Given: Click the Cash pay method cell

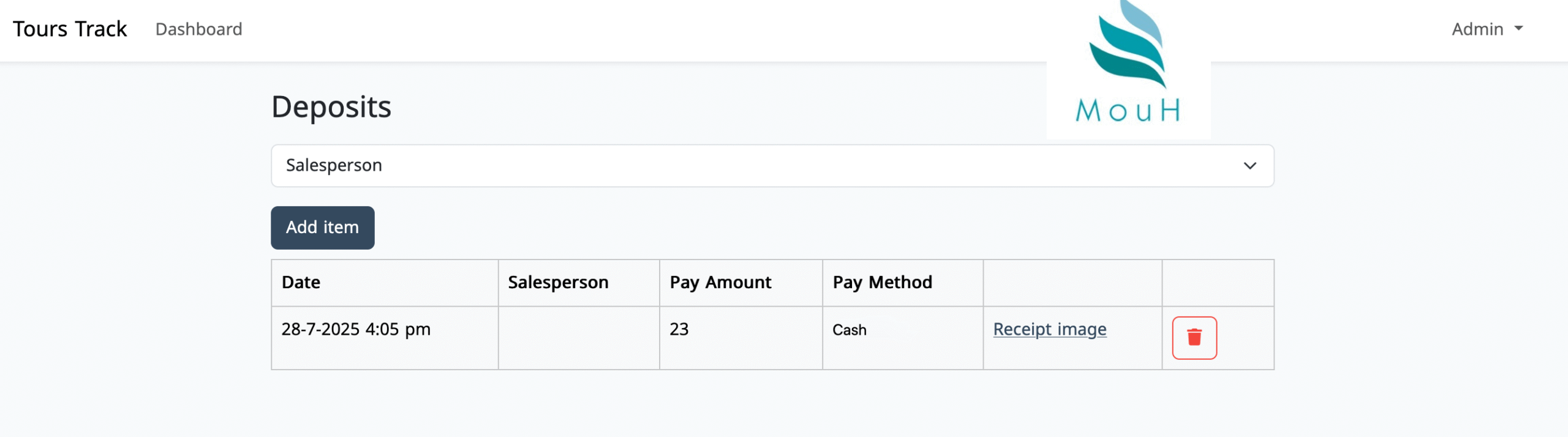Looking at the screenshot, I should point(850,330).
